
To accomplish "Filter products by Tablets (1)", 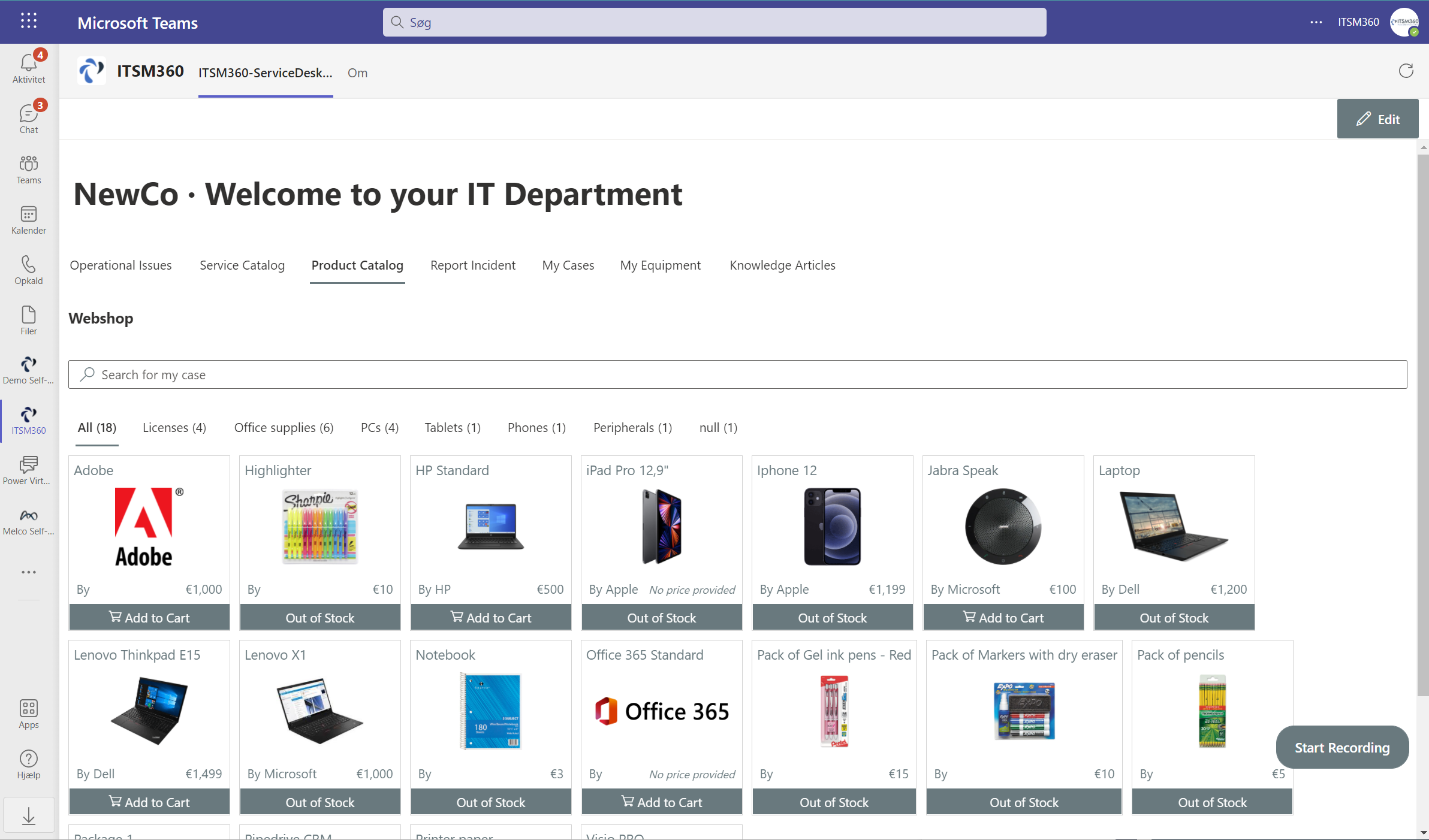I will (453, 428).
